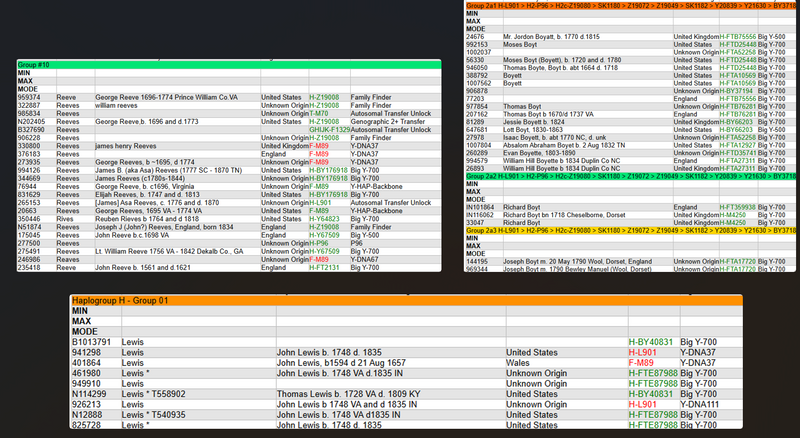Select 'Absalom Abraham Boyet b. 2 Aug 1832 TN'
The image size is (800, 438).
point(564,145)
